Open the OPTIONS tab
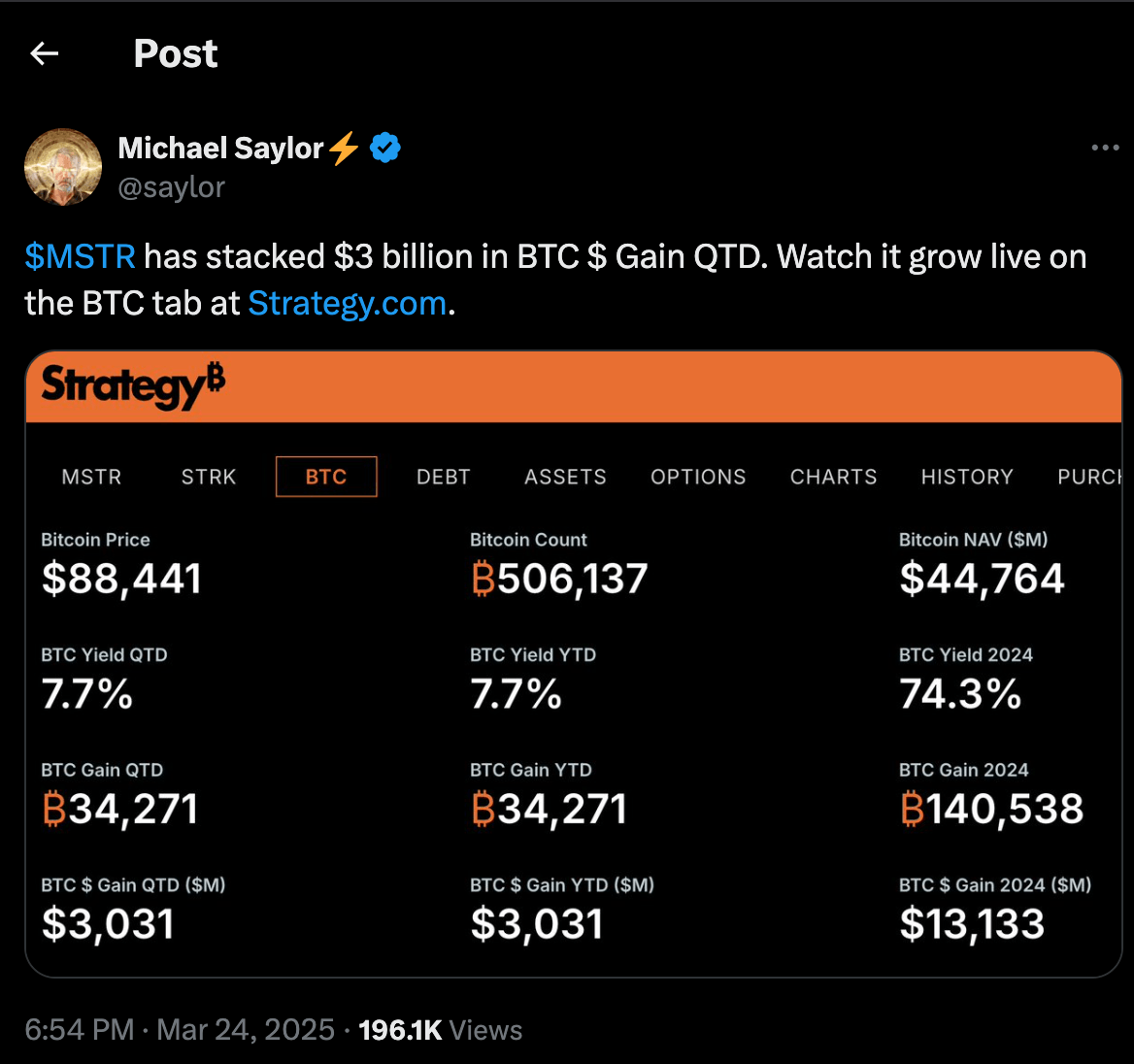Screen dimensions: 1134x1064 click(698, 477)
